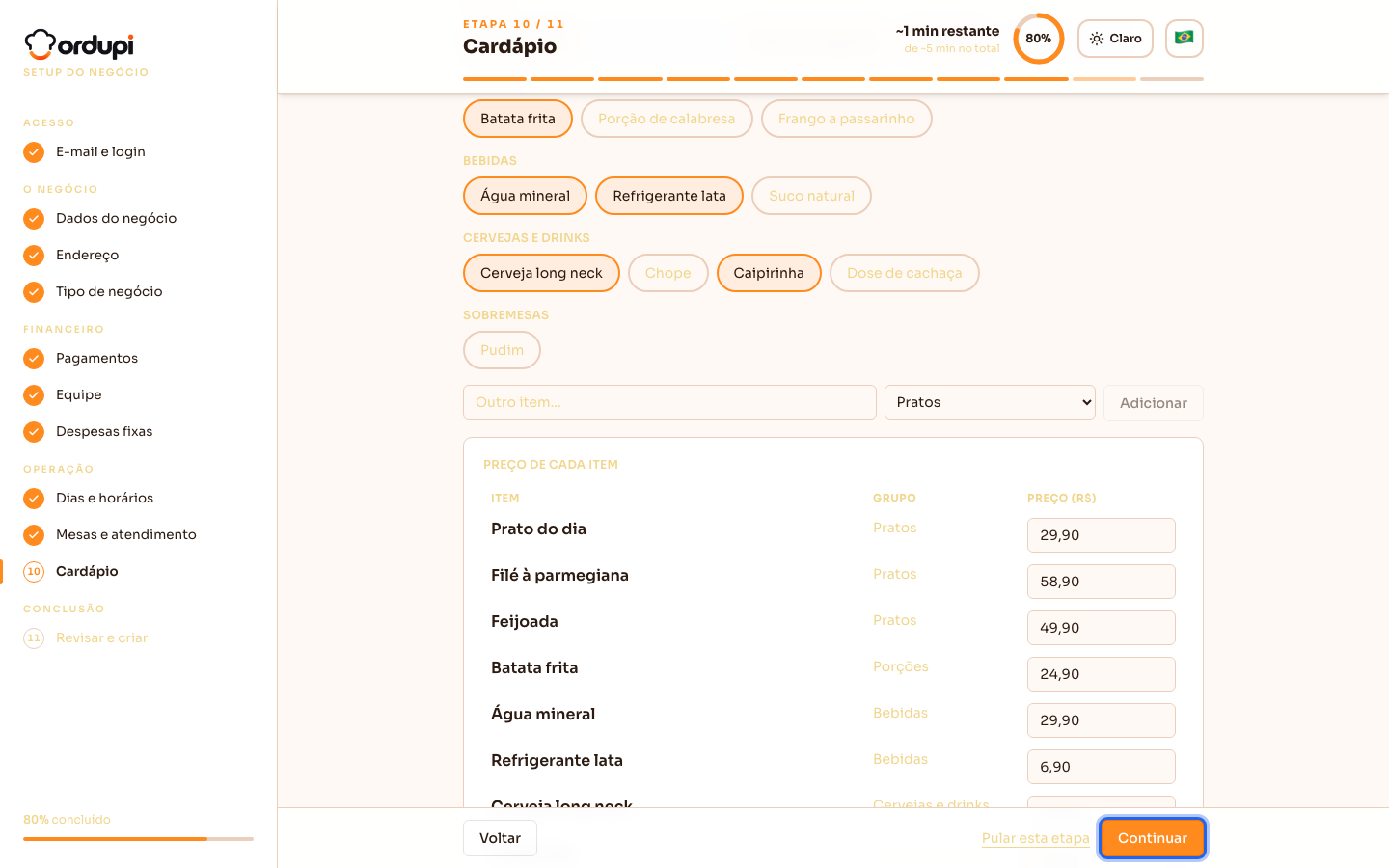Click the Continuar button
This screenshot has width=1389, height=868.
pos(1153,838)
